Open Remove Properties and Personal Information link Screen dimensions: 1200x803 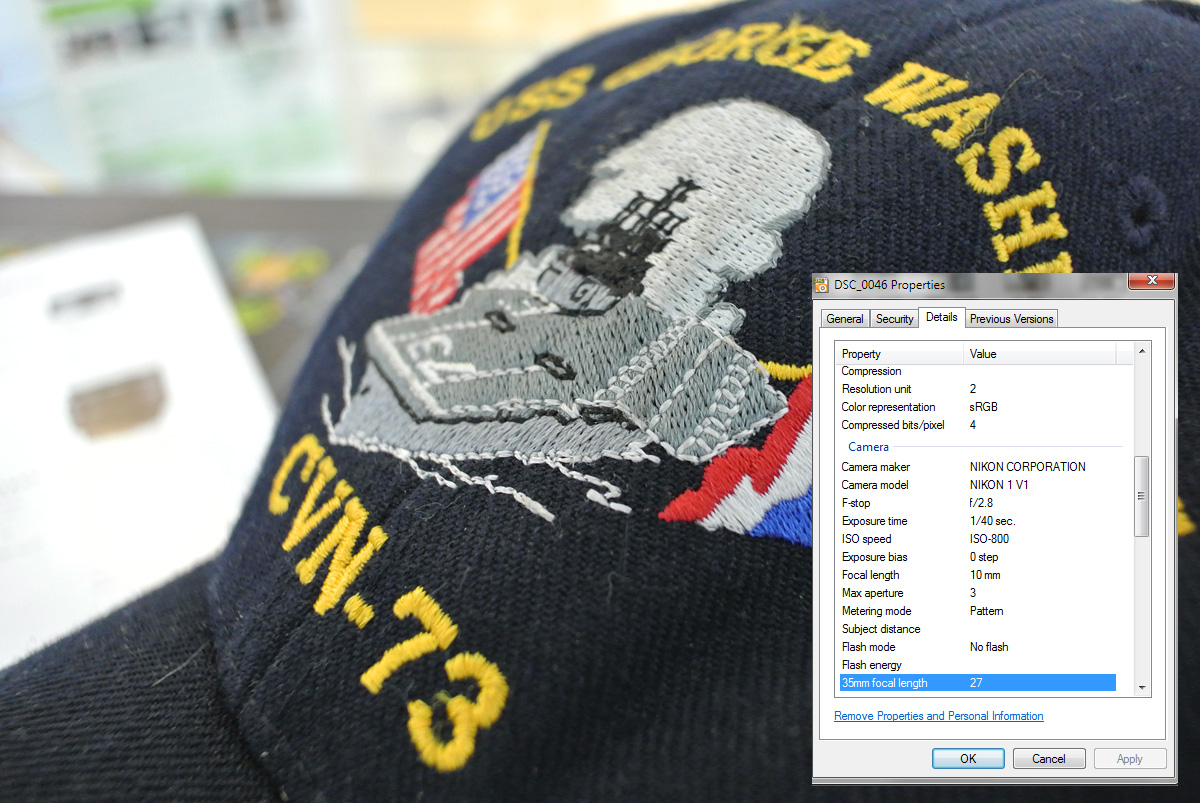938,716
